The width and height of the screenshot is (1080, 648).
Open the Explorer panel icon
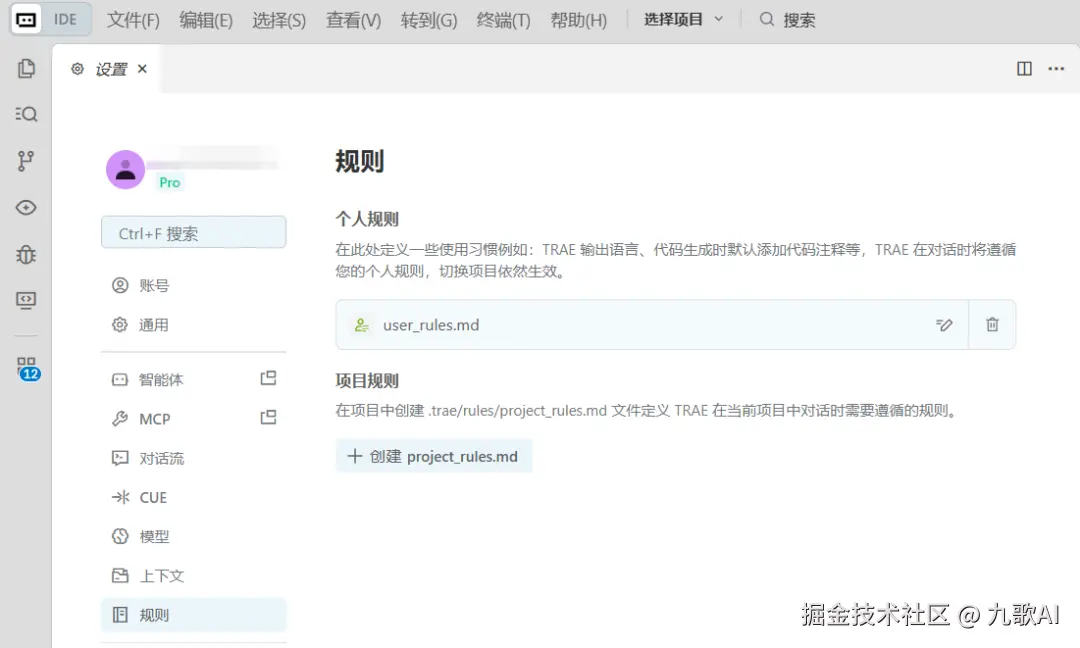pyautogui.click(x=26, y=68)
